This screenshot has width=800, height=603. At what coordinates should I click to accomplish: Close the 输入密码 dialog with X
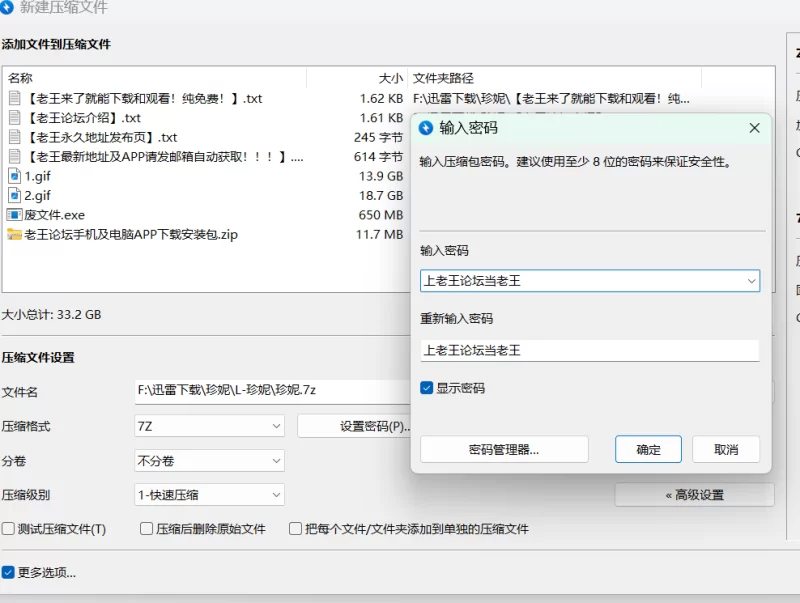[x=754, y=128]
